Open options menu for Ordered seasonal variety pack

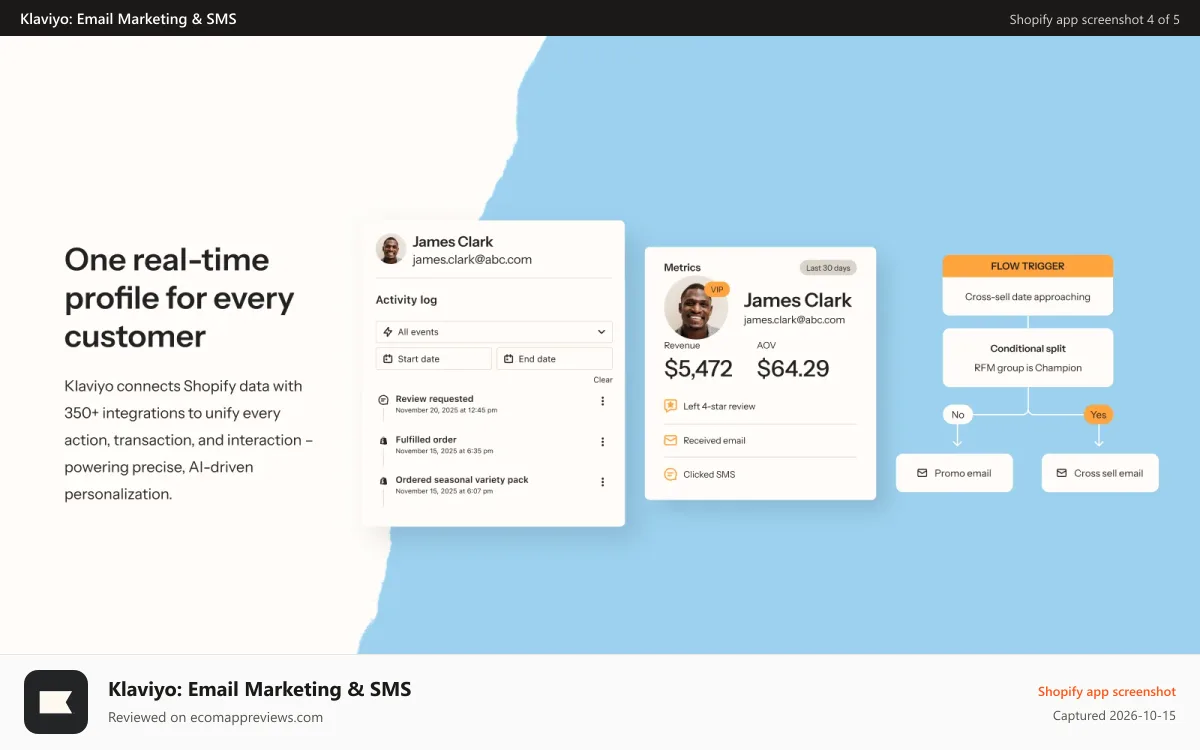point(602,482)
